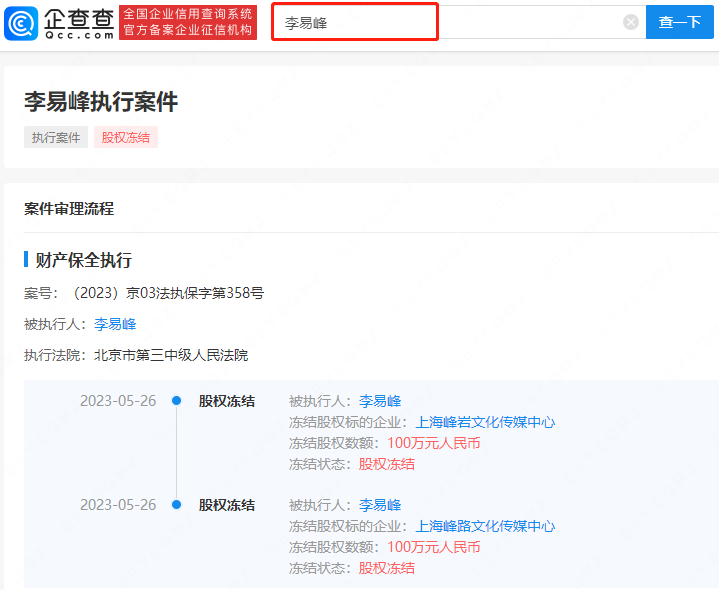Open 上海峰路文化传媒中心 company link
The height and width of the screenshot is (590, 719).
[485, 526]
